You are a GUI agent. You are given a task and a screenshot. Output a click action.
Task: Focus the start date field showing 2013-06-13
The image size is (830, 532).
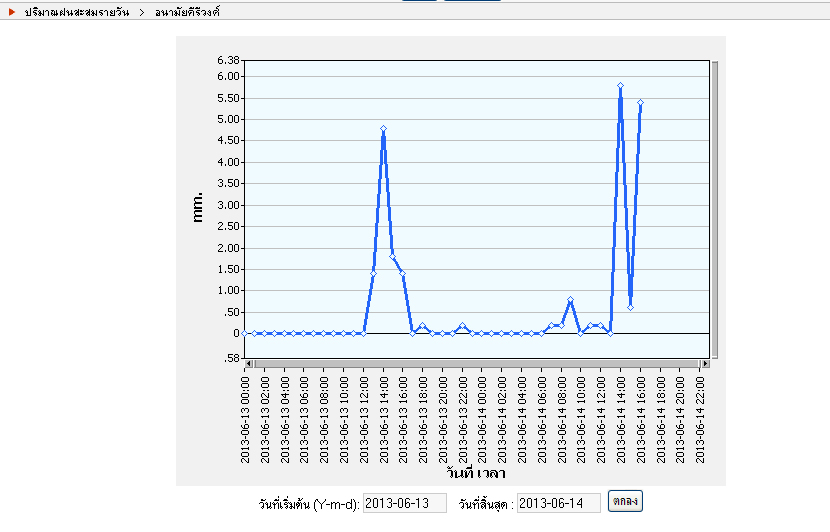[404, 502]
